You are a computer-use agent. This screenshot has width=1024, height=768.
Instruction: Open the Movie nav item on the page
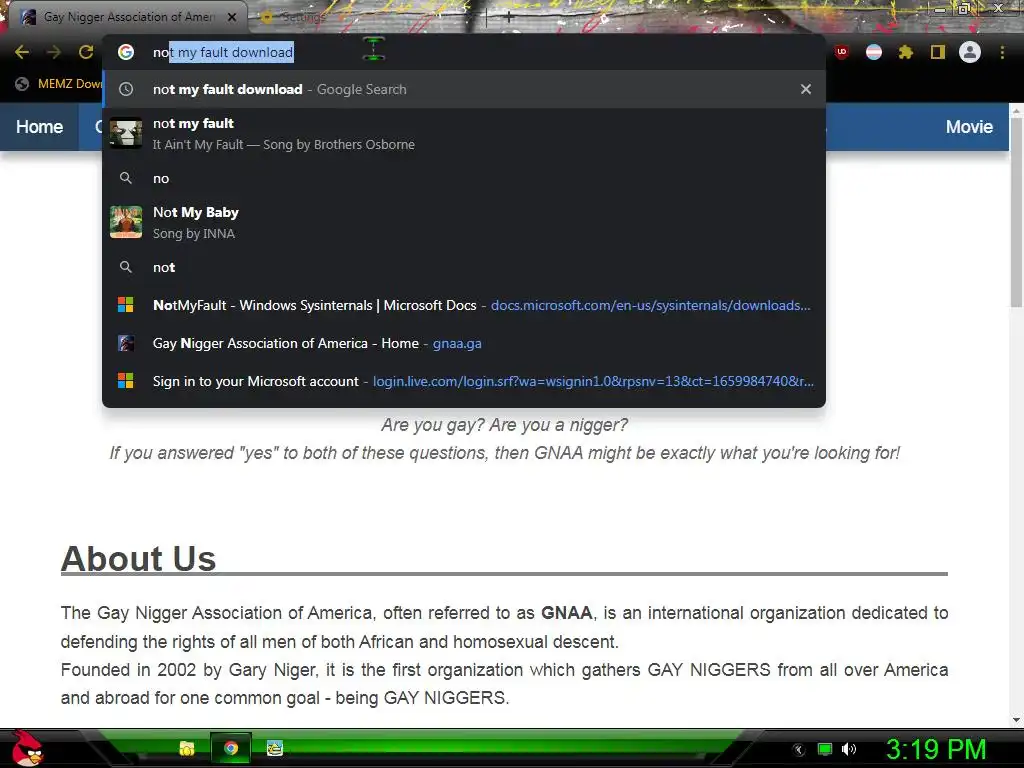(x=969, y=127)
